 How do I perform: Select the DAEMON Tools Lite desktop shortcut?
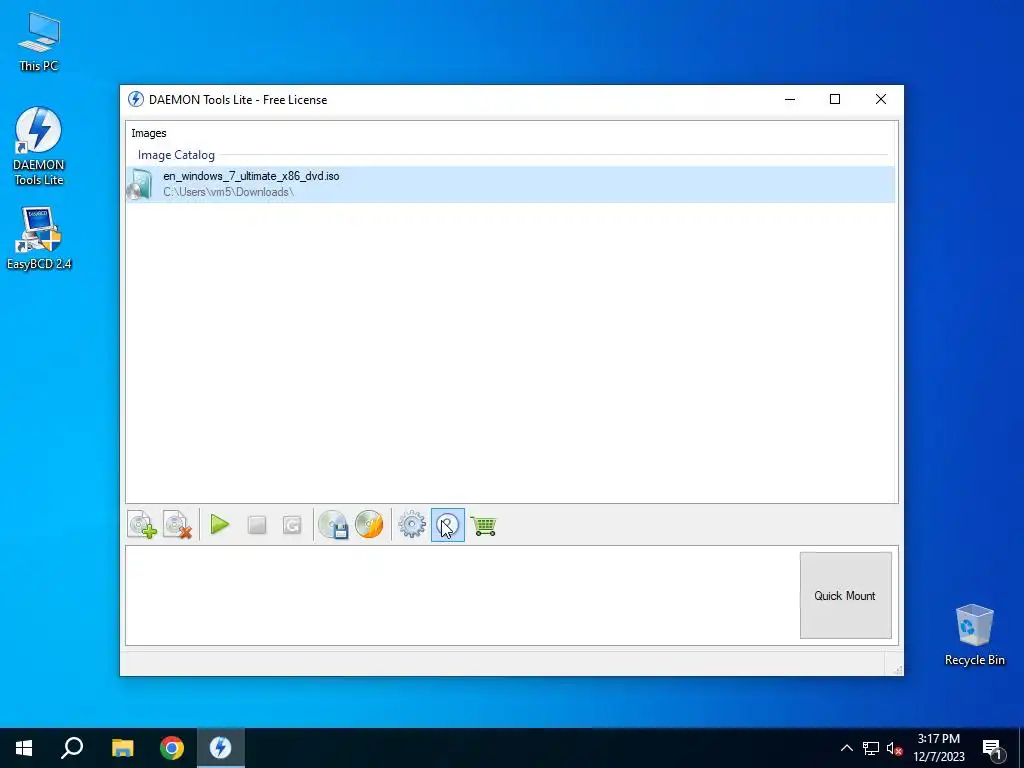coord(39,147)
